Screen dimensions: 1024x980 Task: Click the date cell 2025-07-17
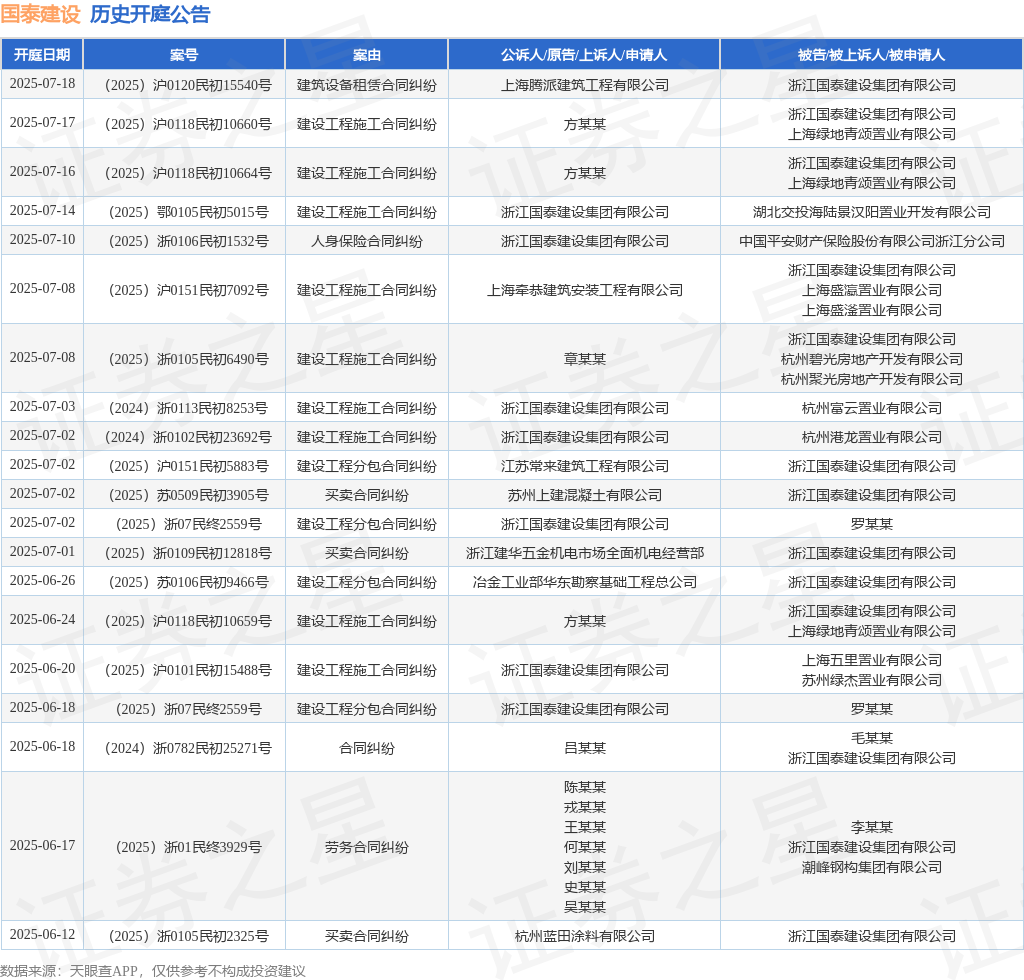[x=42, y=123]
